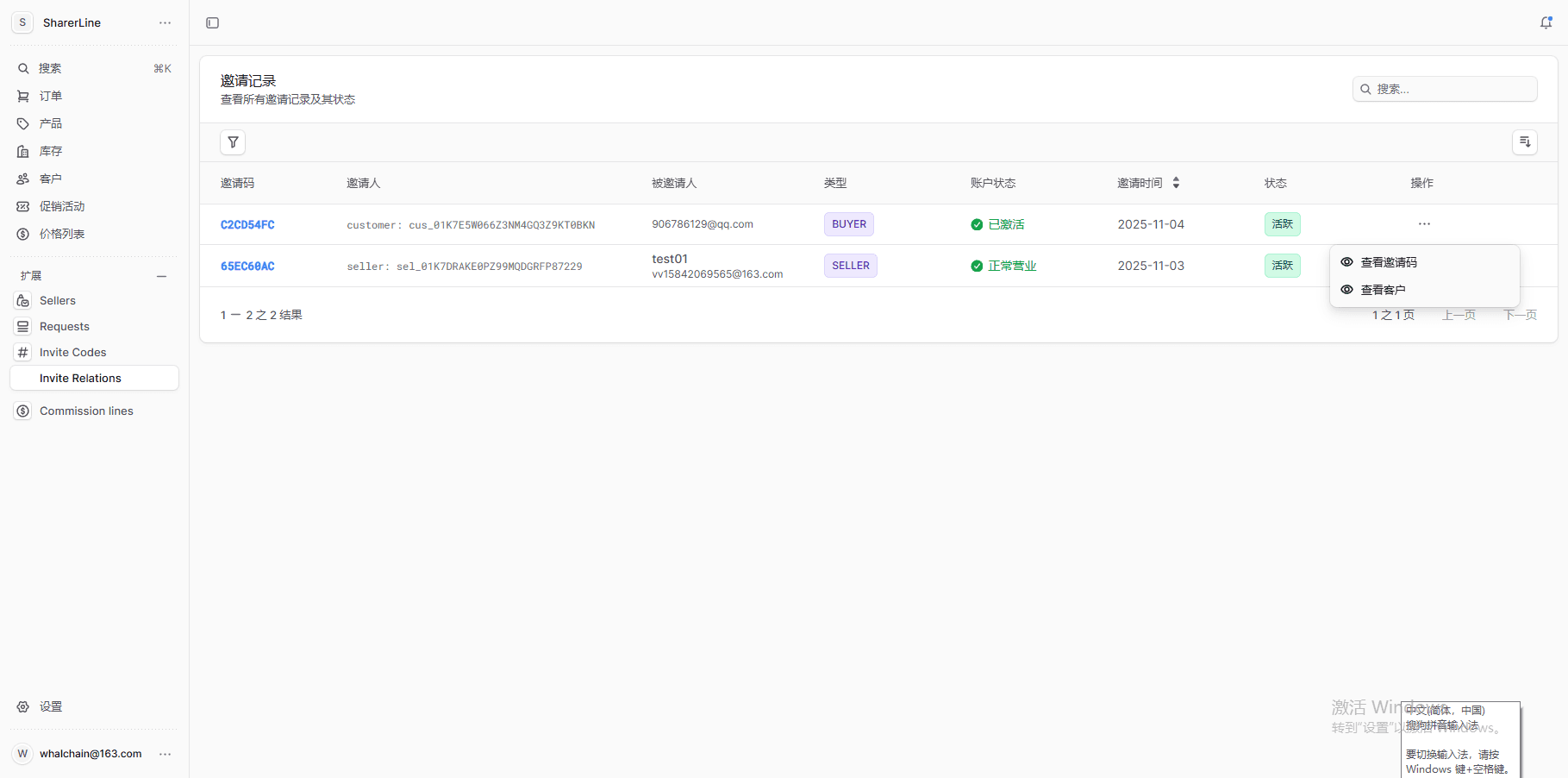
Task: Go to Invite Codes
Action: 73,353
